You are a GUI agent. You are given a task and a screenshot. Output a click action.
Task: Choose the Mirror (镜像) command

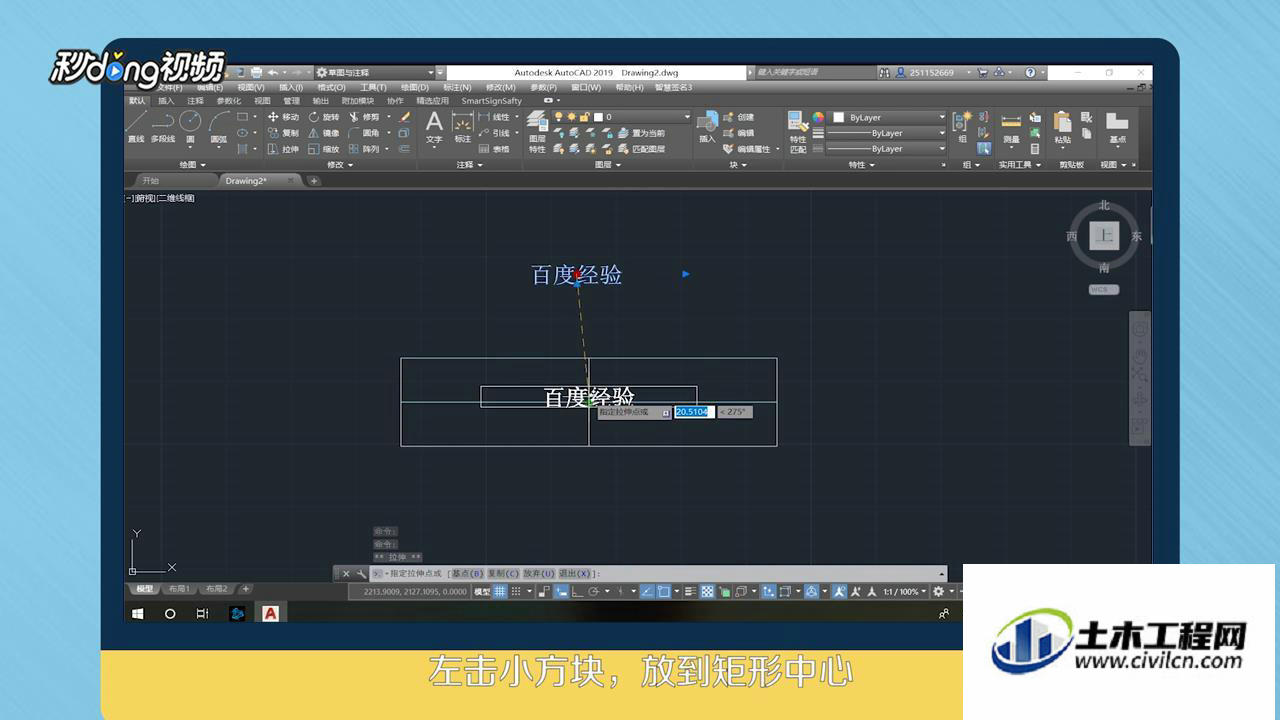pos(324,133)
